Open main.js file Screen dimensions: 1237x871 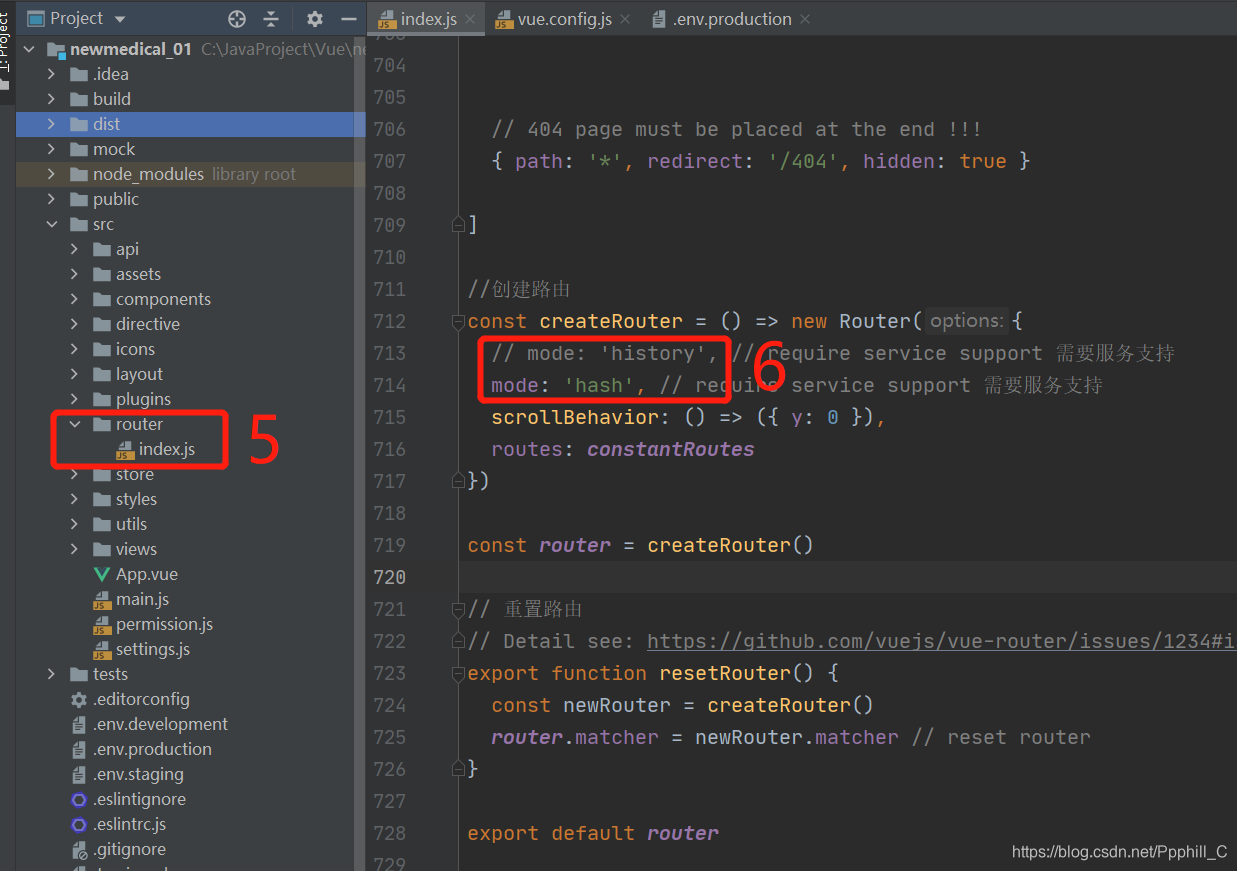point(142,599)
